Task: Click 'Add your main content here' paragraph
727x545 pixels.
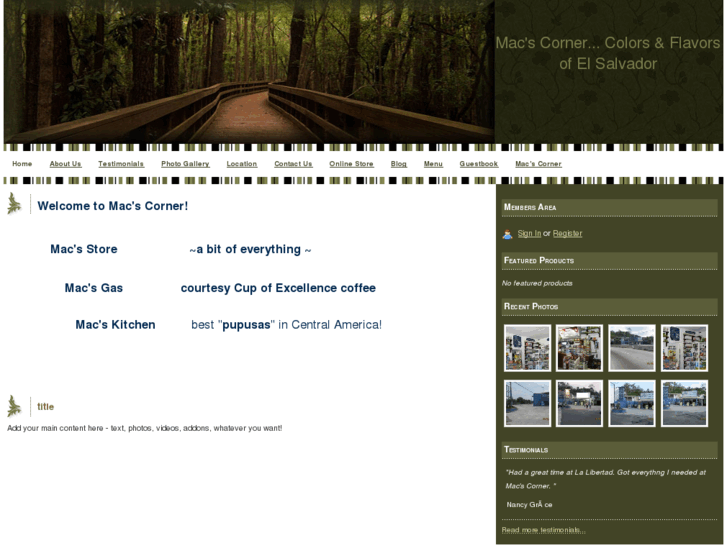Action: 145,428
